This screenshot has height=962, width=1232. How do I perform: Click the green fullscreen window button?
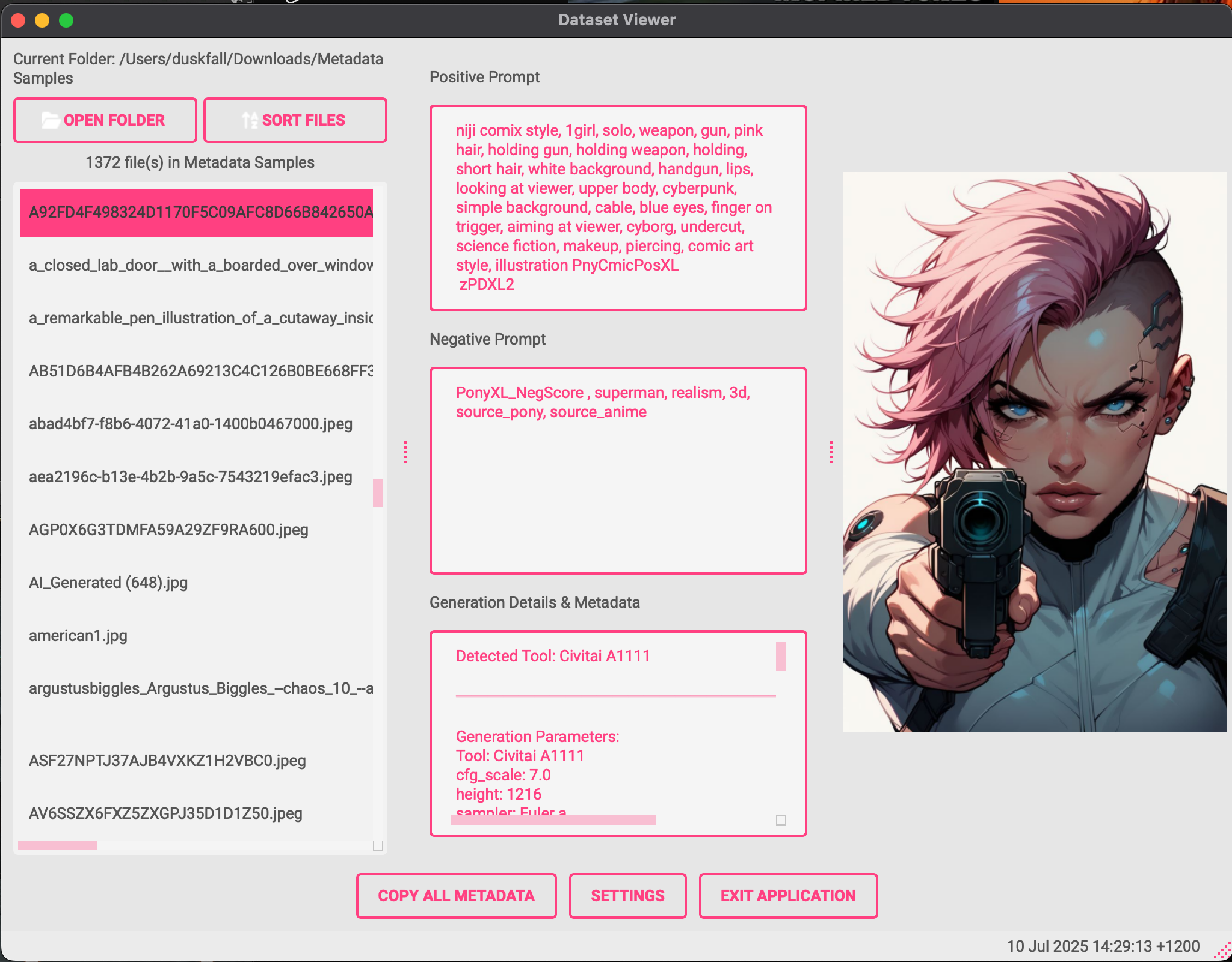click(66, 20)
